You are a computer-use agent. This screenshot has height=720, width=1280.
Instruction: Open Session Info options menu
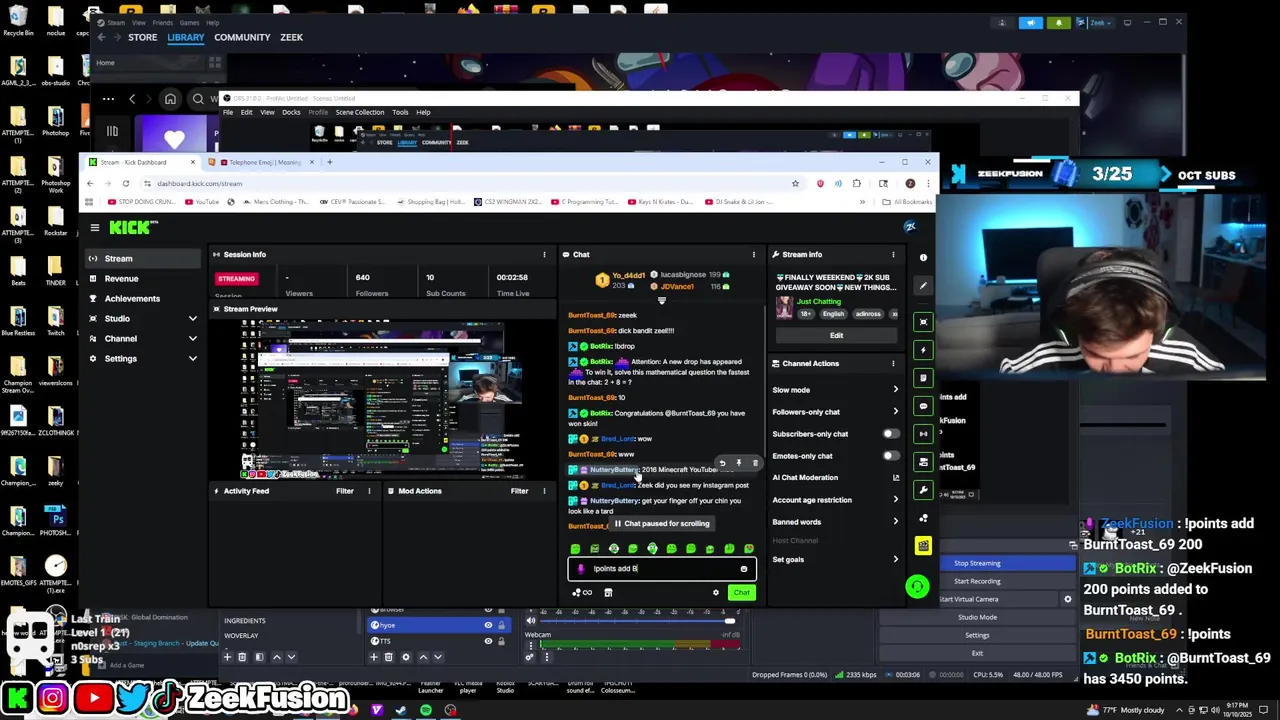[544, 254]
